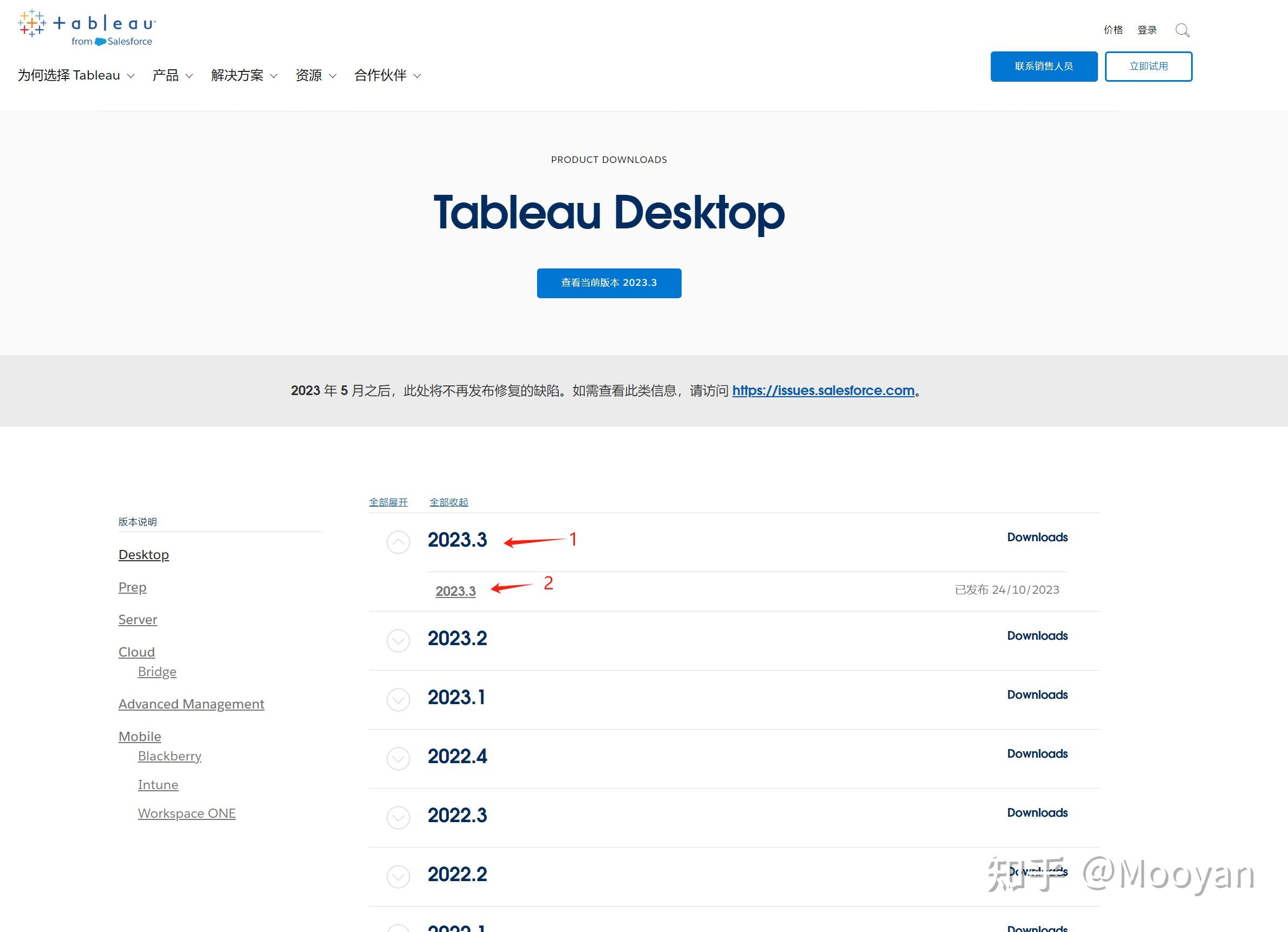Click the 联系销售人员 button
Image resolution: width=1288 pixels, height=932 pixels.
(x=1043, y=67)
